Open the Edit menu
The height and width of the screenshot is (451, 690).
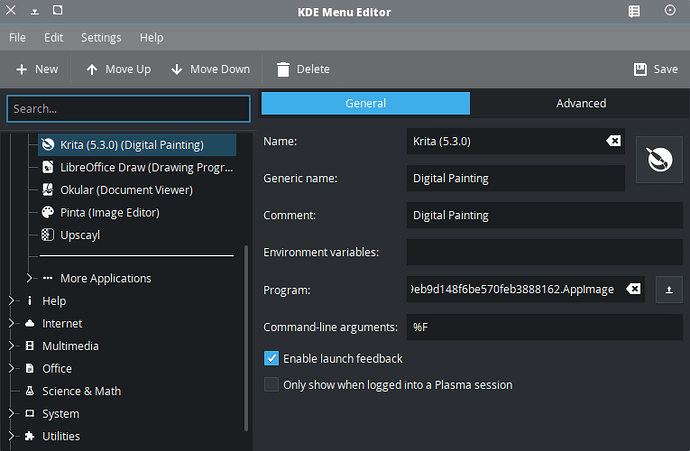53,37
